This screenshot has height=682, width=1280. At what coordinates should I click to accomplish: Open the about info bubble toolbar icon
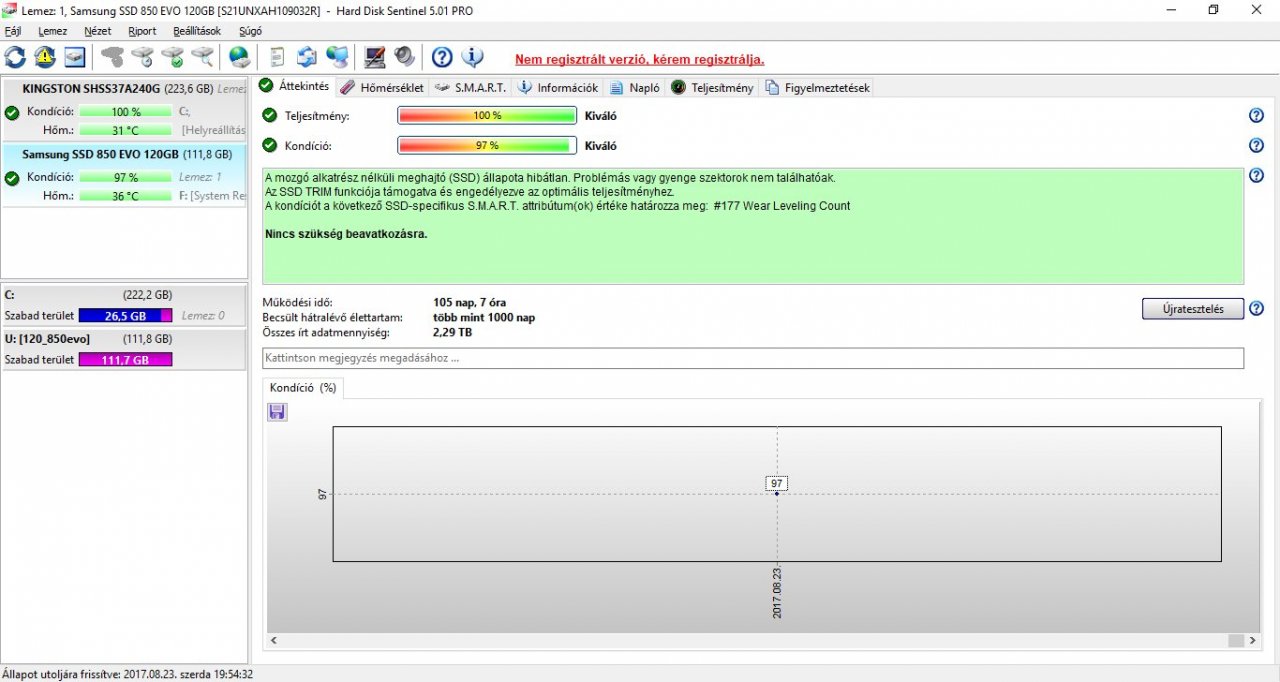pyautogui.click(x=472, y=57)
